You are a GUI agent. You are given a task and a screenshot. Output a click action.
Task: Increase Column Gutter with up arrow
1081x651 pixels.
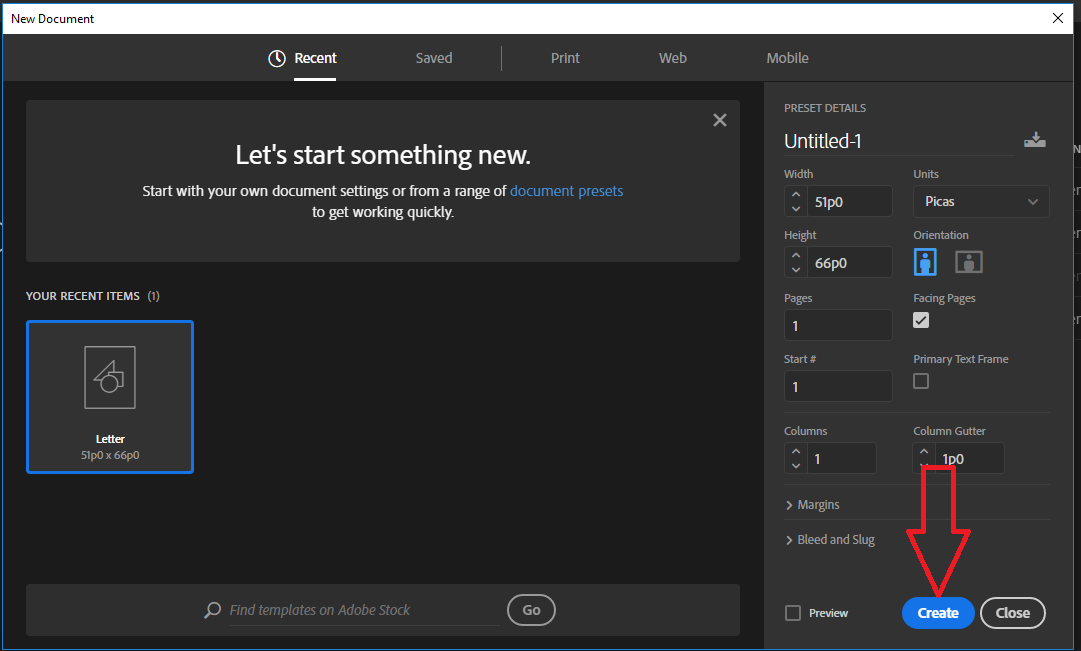point(924,452)
